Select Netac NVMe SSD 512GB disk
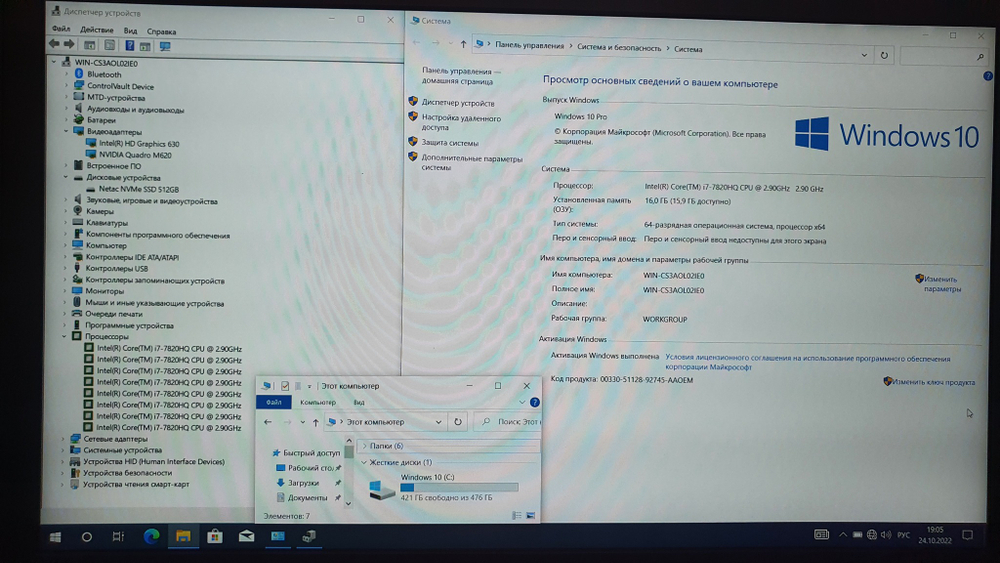1000x563 pixels. click(138, 189)
